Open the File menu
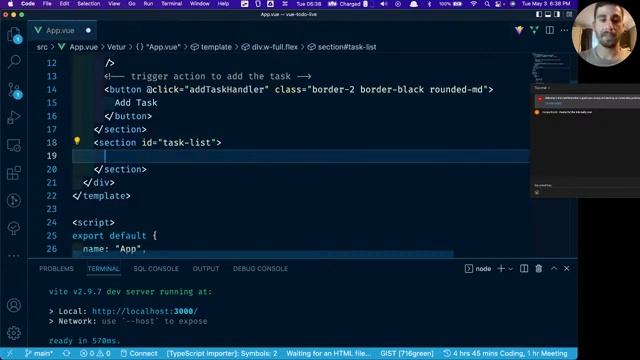This screenshot has height=360, width=640. click(47, 4)
